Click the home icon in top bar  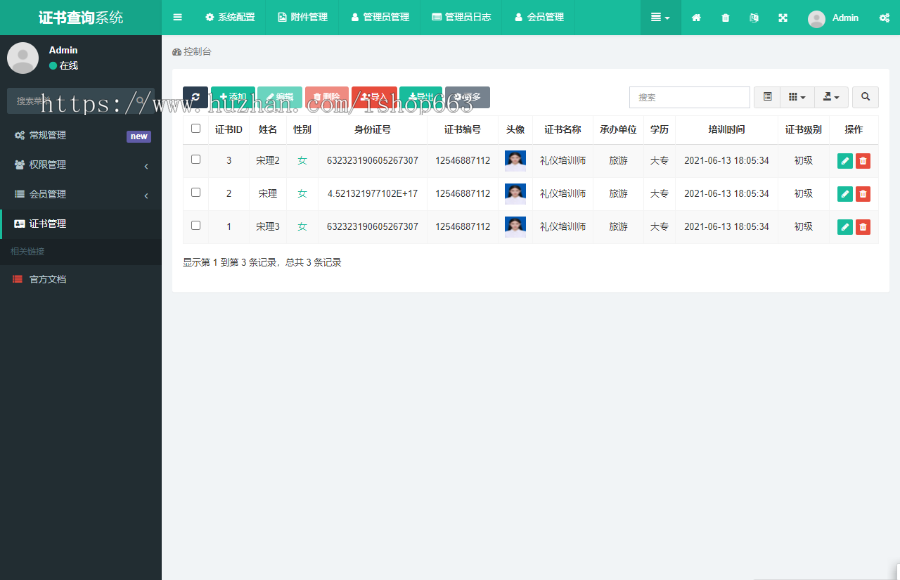696,18
